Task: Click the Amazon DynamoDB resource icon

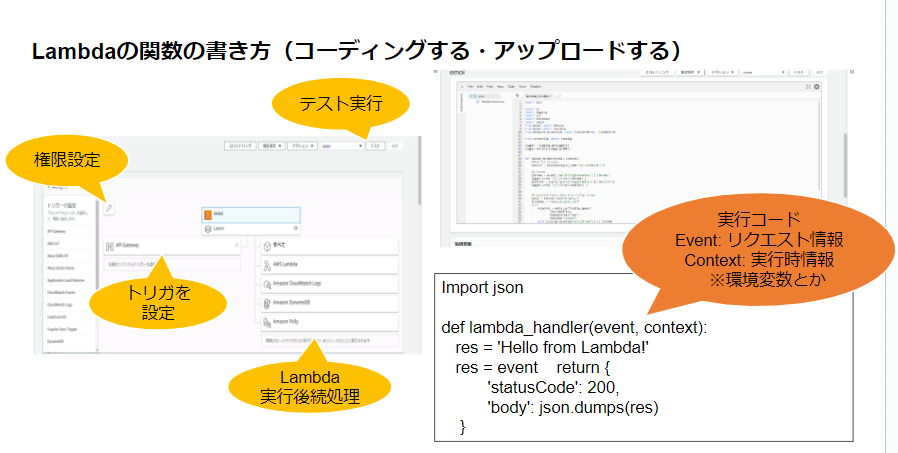Action: 267,304
